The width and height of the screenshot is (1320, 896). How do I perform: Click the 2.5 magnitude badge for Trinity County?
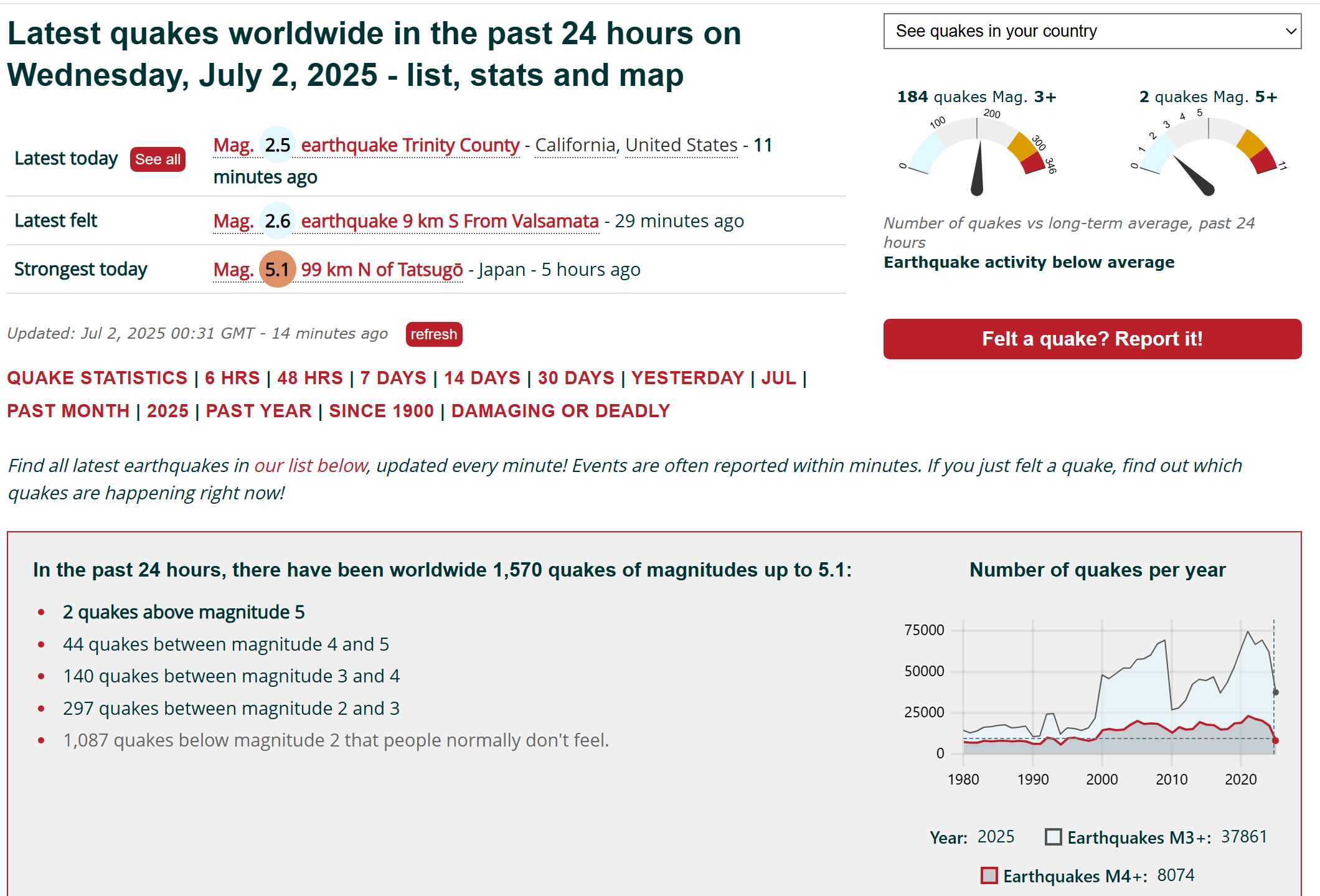coord(277,145)
